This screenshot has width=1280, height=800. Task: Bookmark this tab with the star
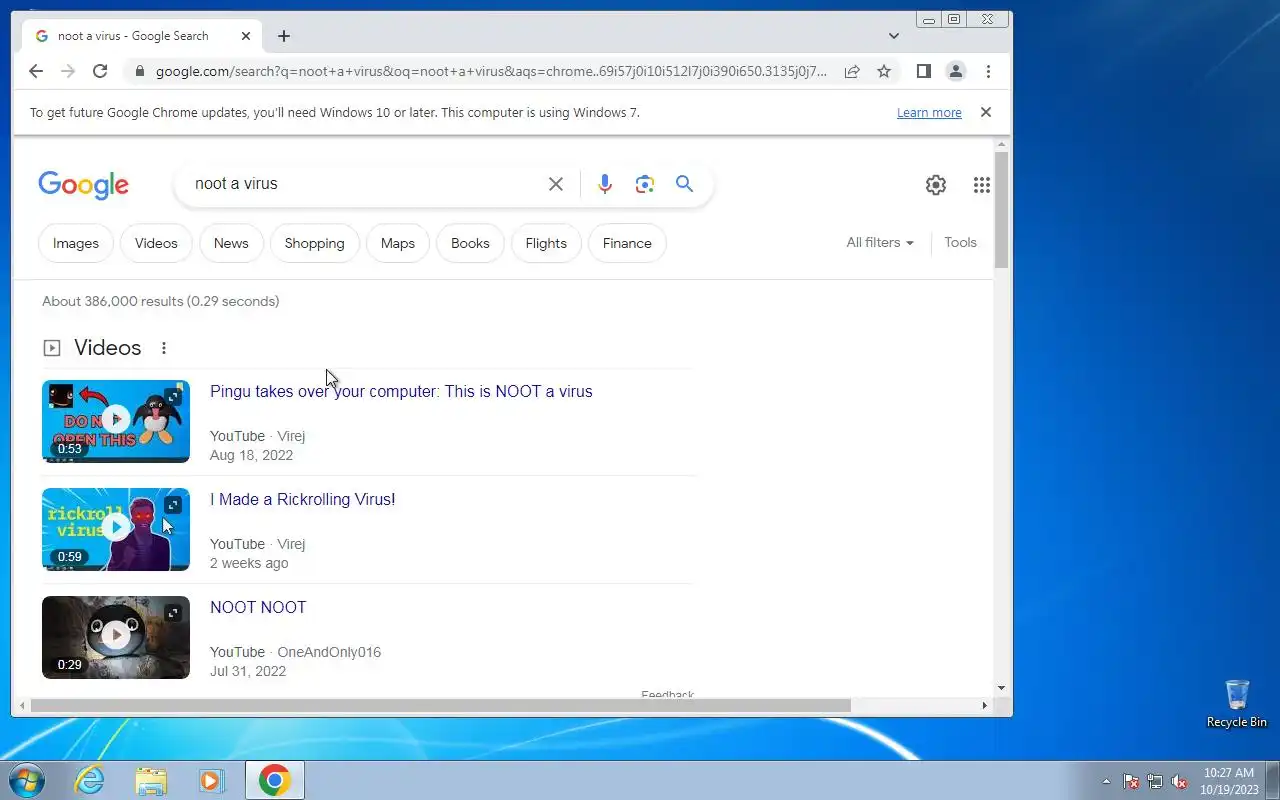[884, 71]
